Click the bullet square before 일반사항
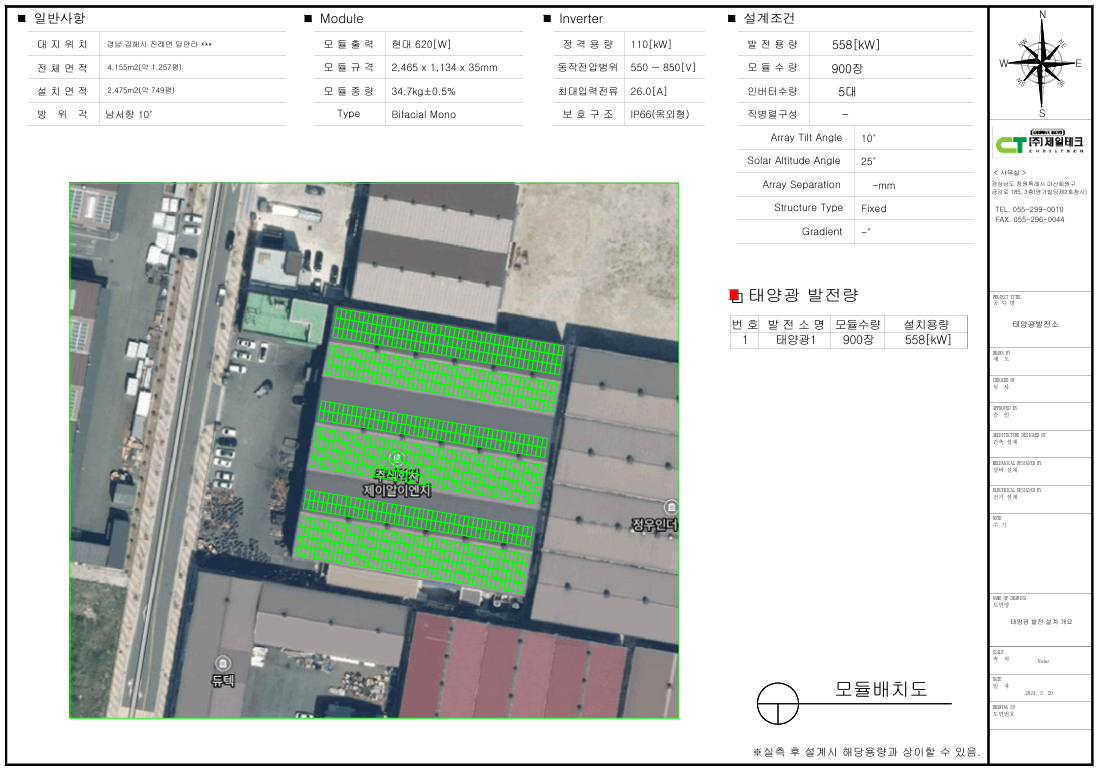Screen dimensions: 1100x770 22,19
